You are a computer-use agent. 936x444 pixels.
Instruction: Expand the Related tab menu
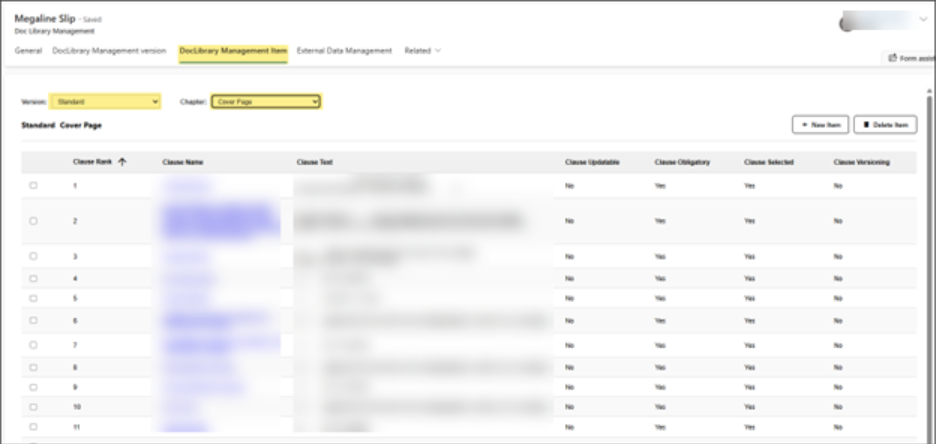[422, 51]
